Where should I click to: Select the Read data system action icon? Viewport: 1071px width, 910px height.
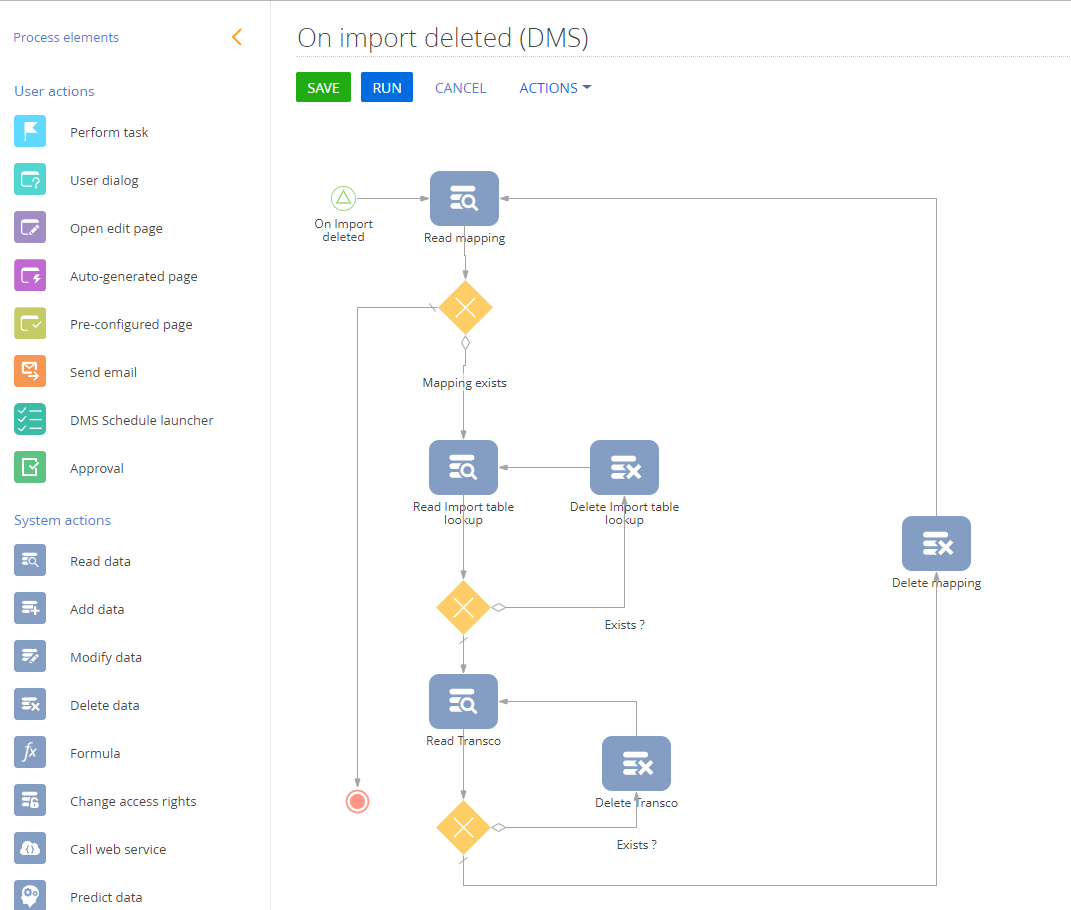(x=29, y=560)
